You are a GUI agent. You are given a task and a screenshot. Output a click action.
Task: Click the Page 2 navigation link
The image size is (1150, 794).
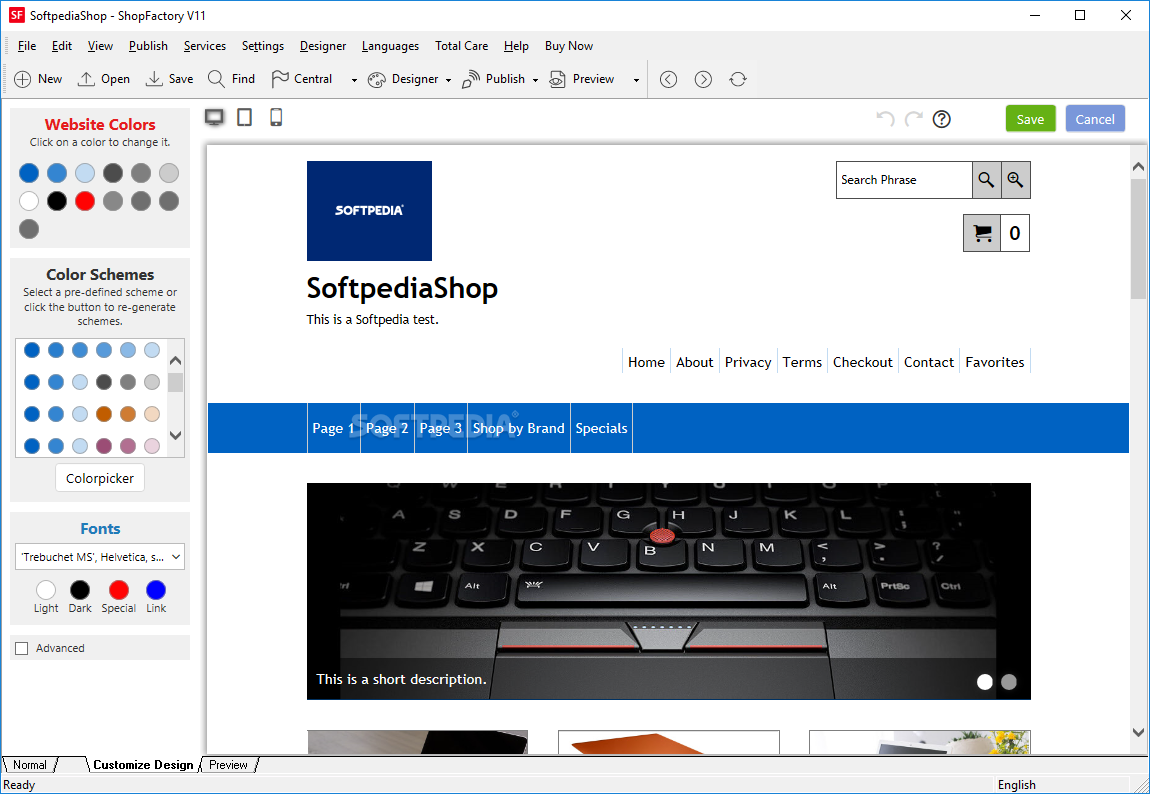click(387, 428)
